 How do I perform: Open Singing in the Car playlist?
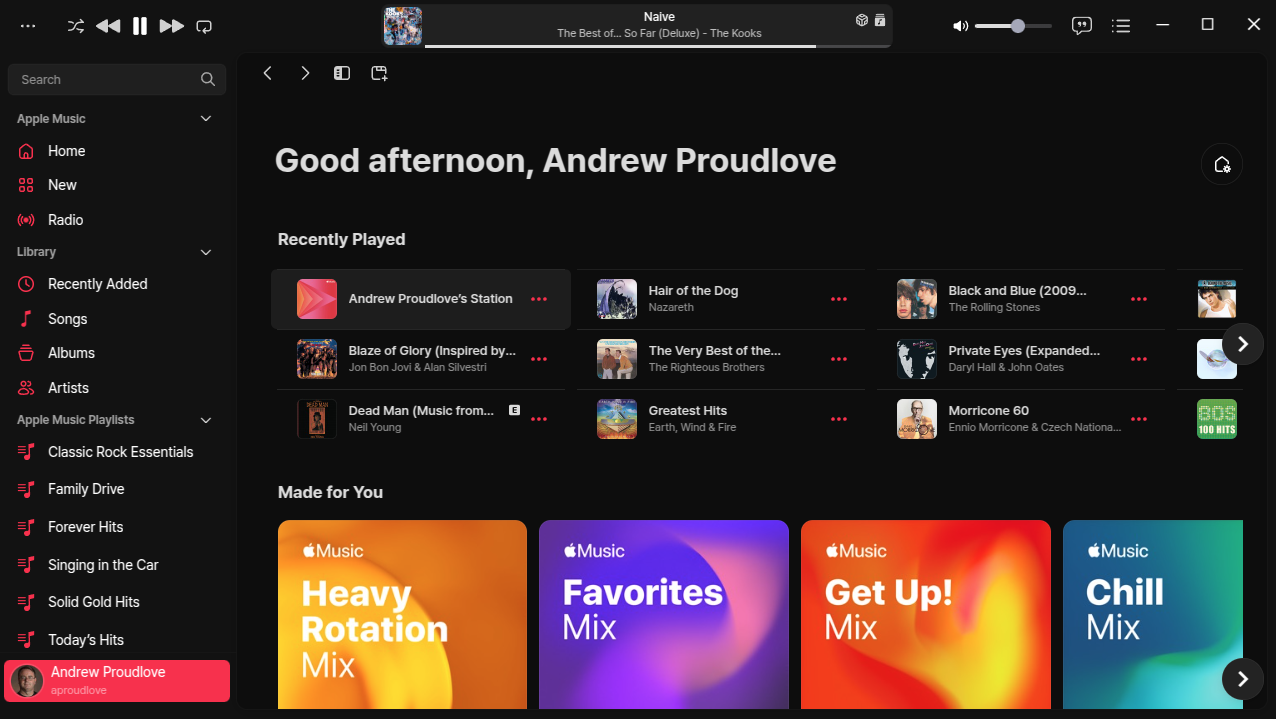coord(117,565)
